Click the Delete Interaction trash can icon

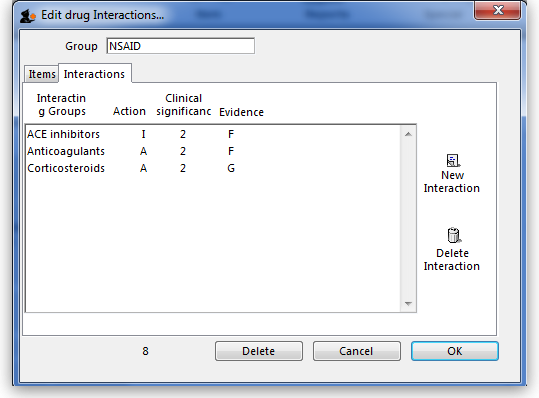pyautogui.click(x=453, y=235)
